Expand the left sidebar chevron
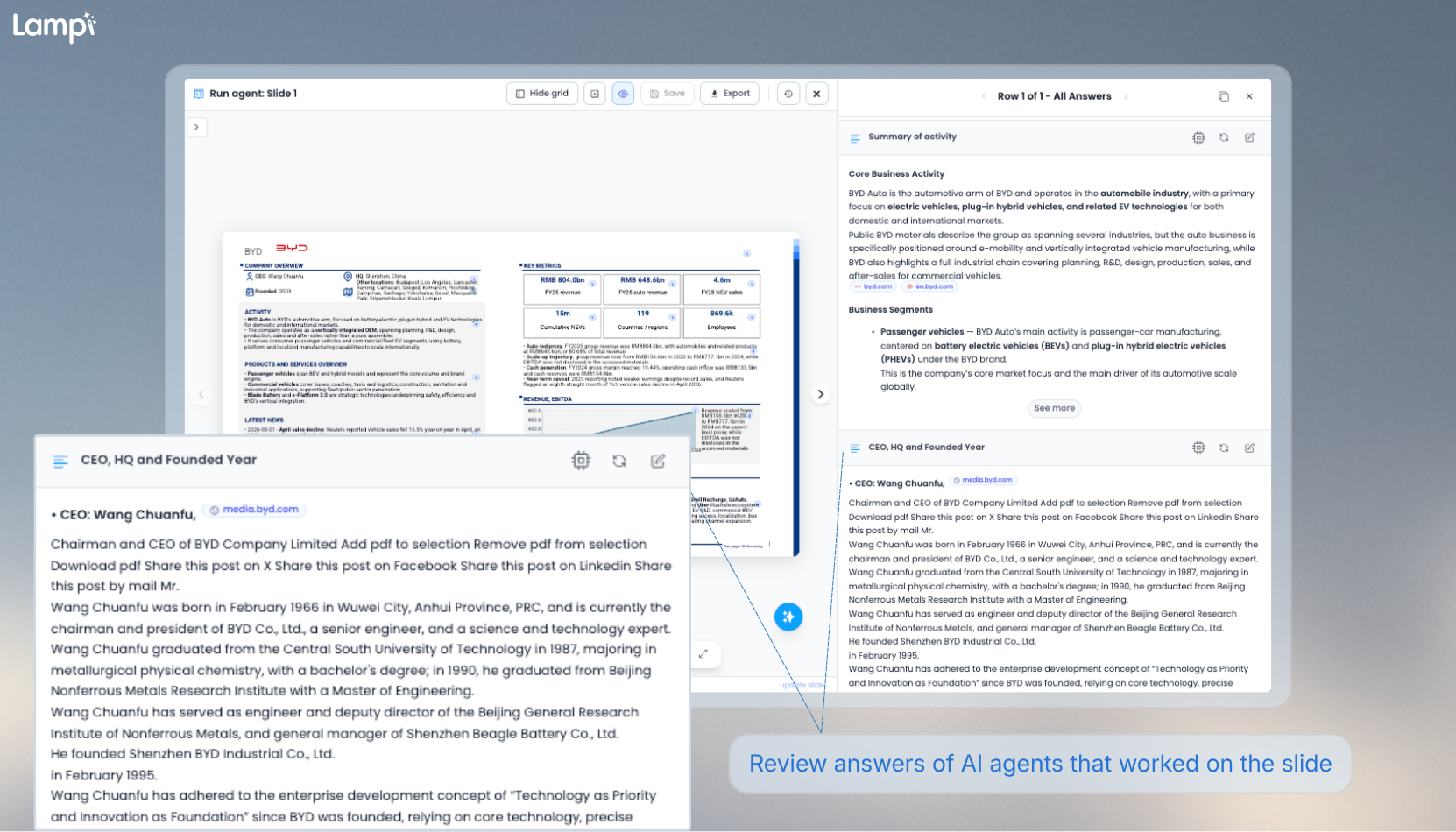The image size is (1456, 832). click(x=196, y=127)
